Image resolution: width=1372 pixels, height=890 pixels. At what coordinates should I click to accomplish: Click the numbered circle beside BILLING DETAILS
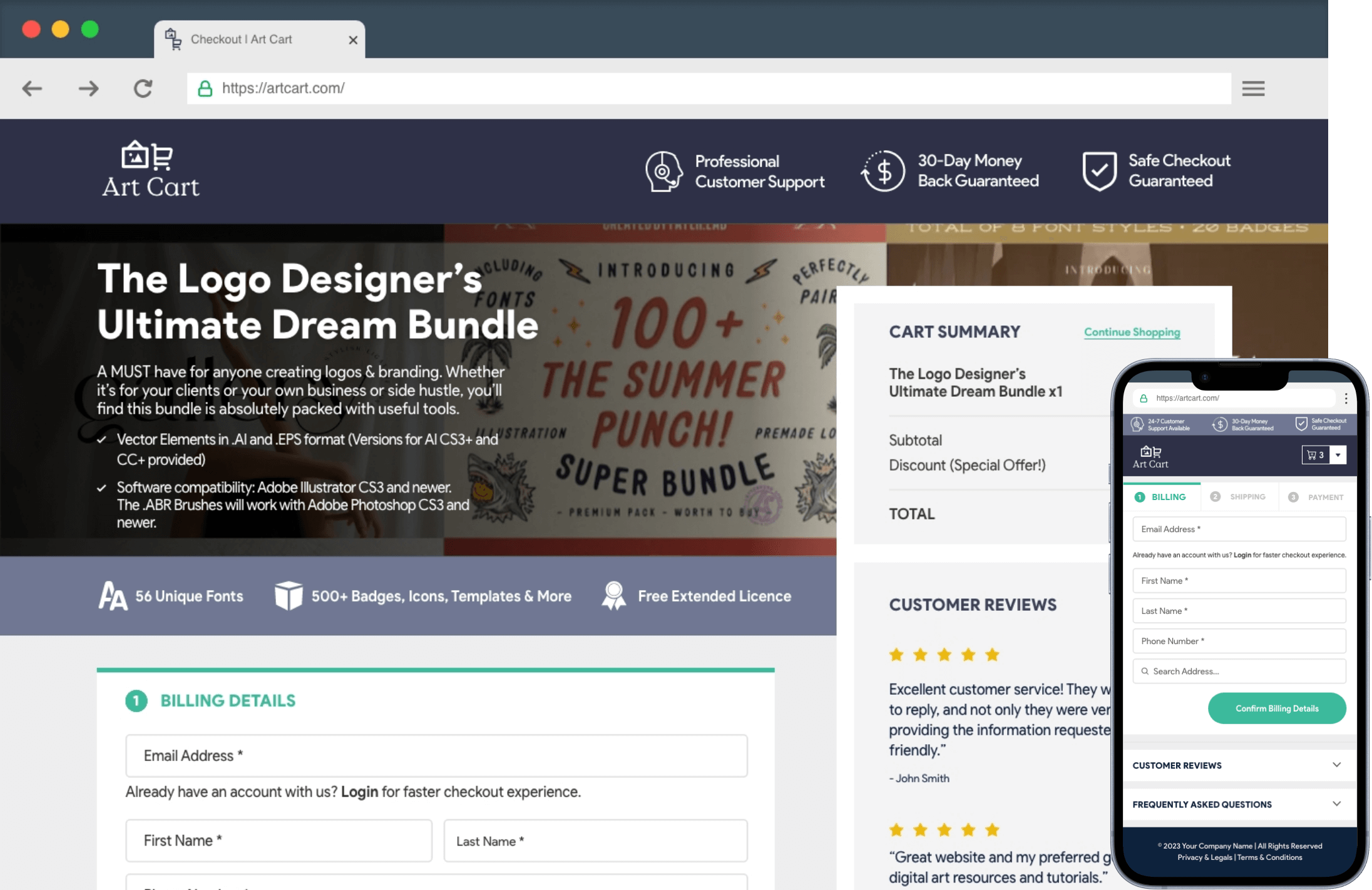click(136, 700)
